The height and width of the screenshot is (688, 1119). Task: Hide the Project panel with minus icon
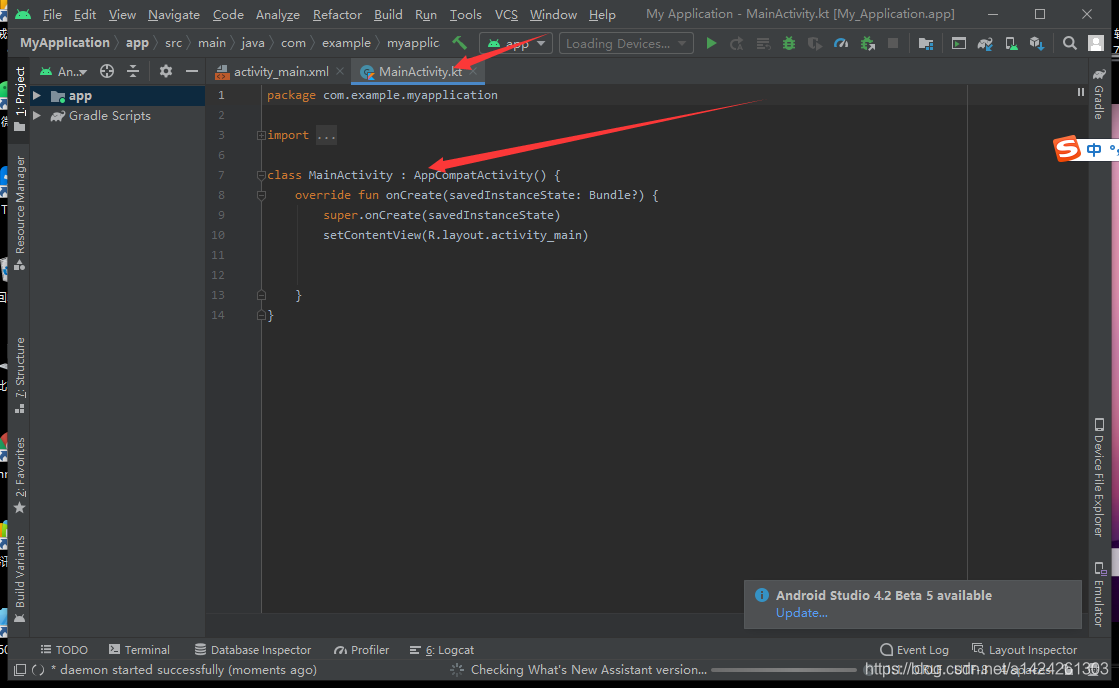point(191,71)
